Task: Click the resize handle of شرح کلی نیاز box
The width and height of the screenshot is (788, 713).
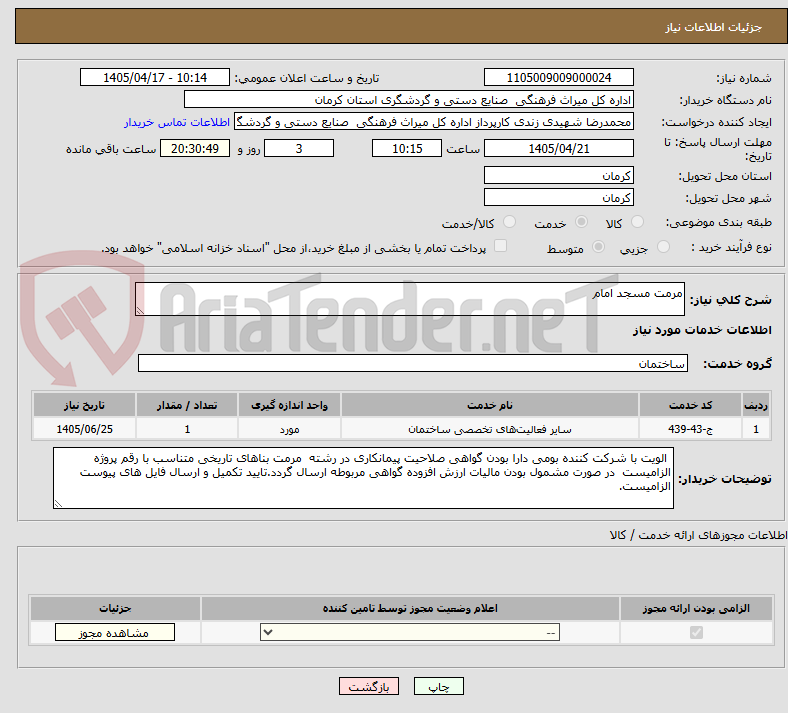Action: [140, 311]
